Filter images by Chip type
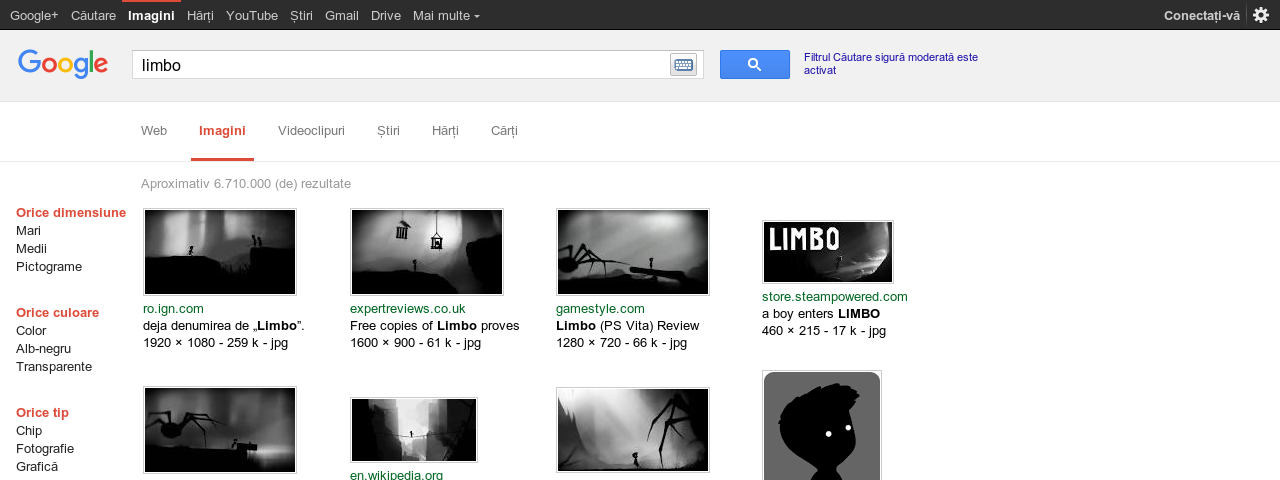Screen dimensions: 1280x480 29,431
